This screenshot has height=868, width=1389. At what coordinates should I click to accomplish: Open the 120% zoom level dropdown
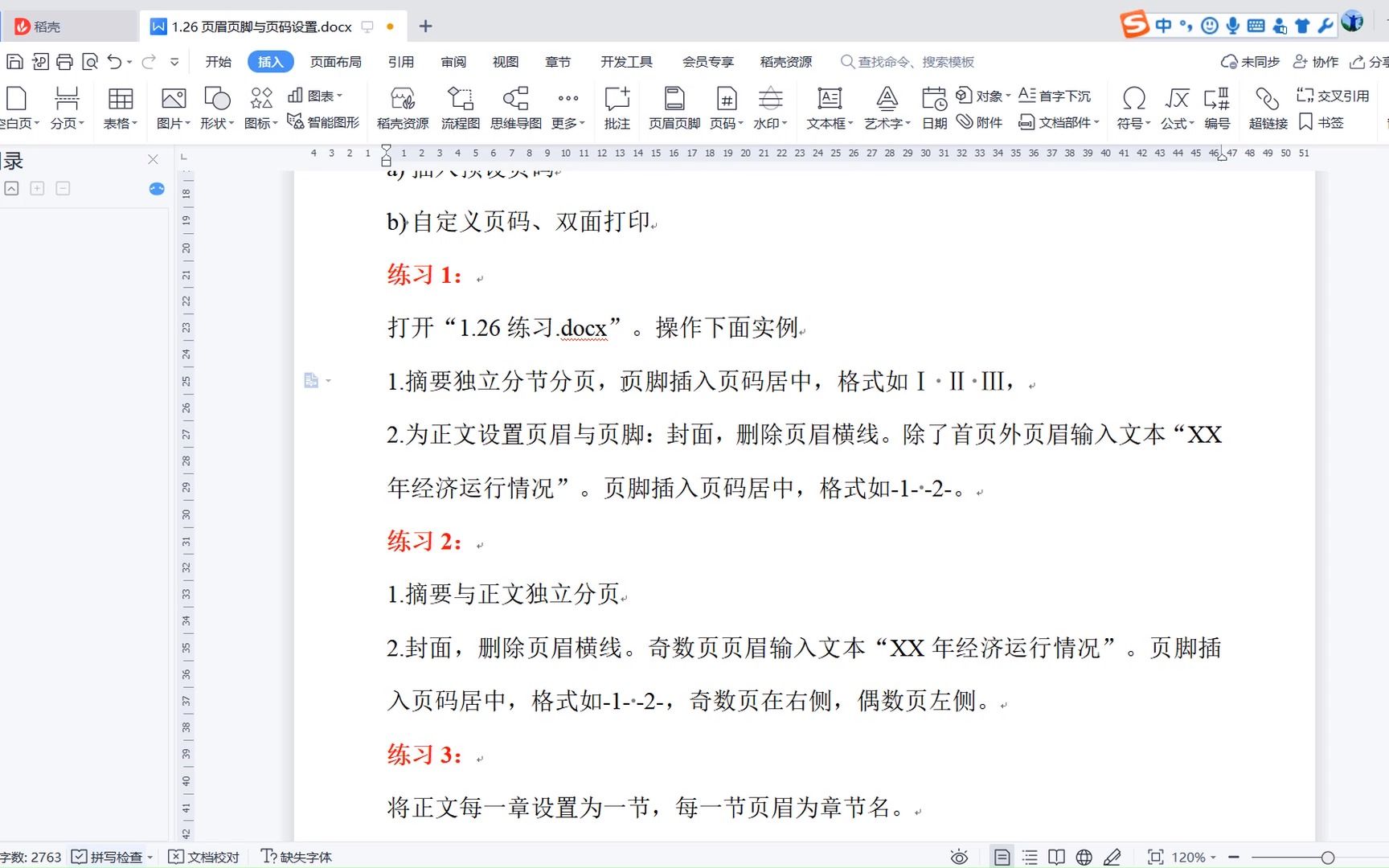[1194, 858]
